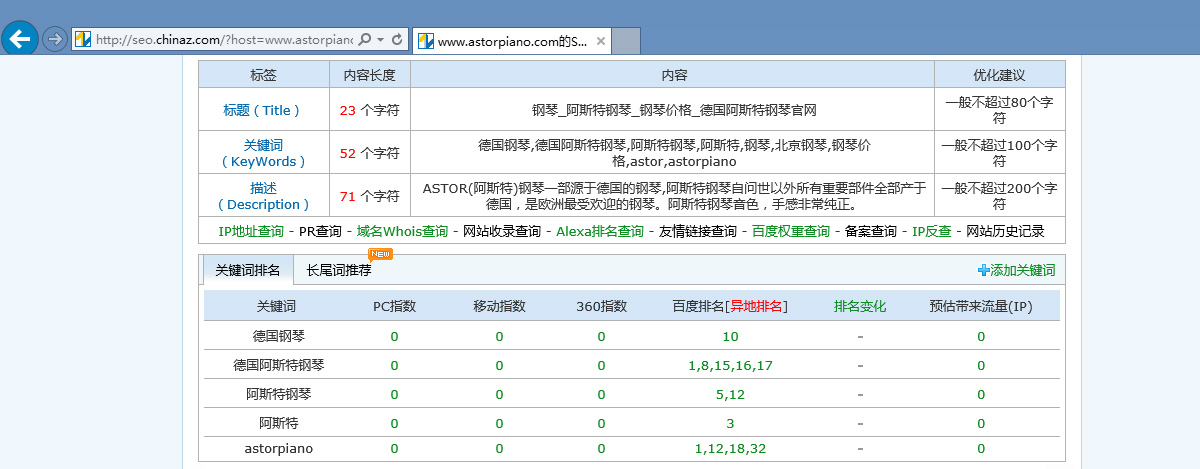Click the address bar URL field
Viewport: 1200px width, 469px height.
(220, 40)
